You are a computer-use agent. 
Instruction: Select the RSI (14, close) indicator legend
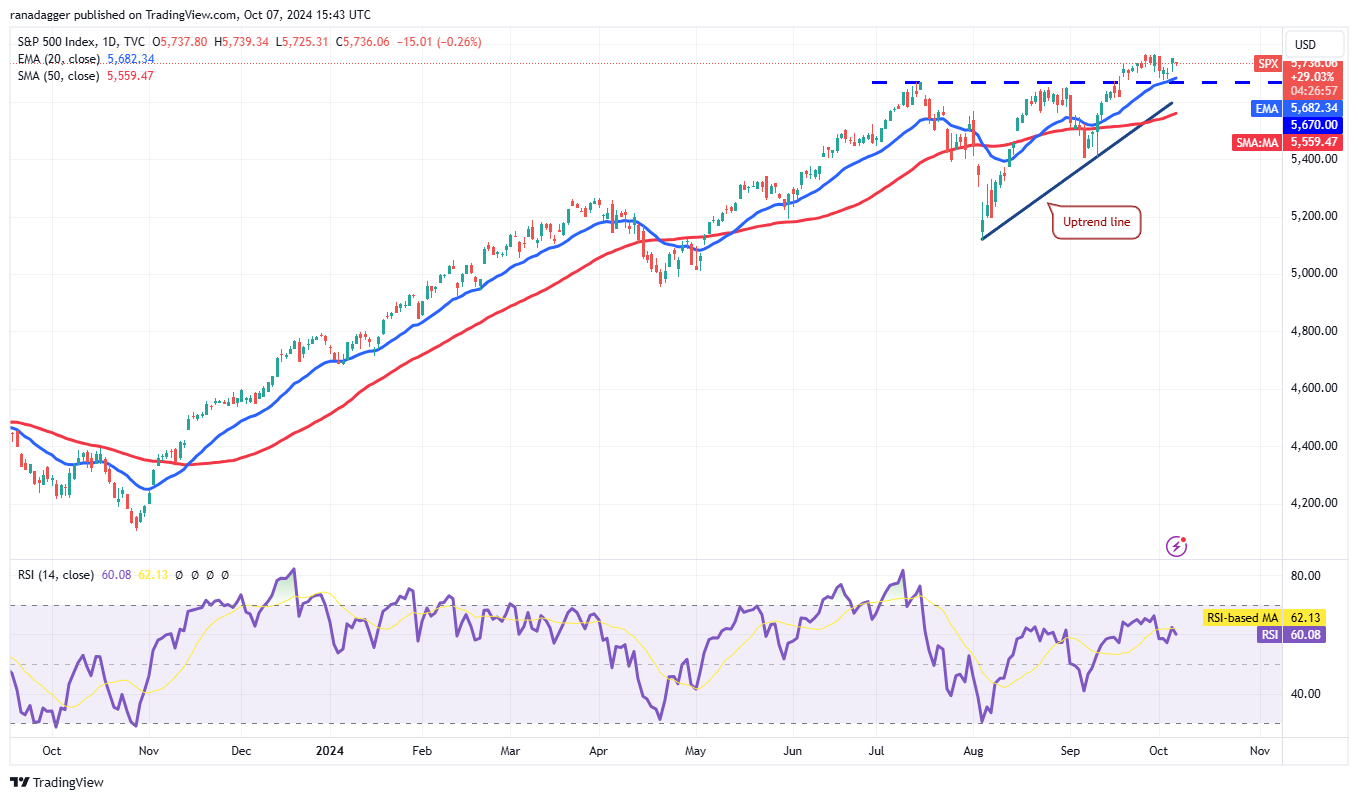point(57,575)
